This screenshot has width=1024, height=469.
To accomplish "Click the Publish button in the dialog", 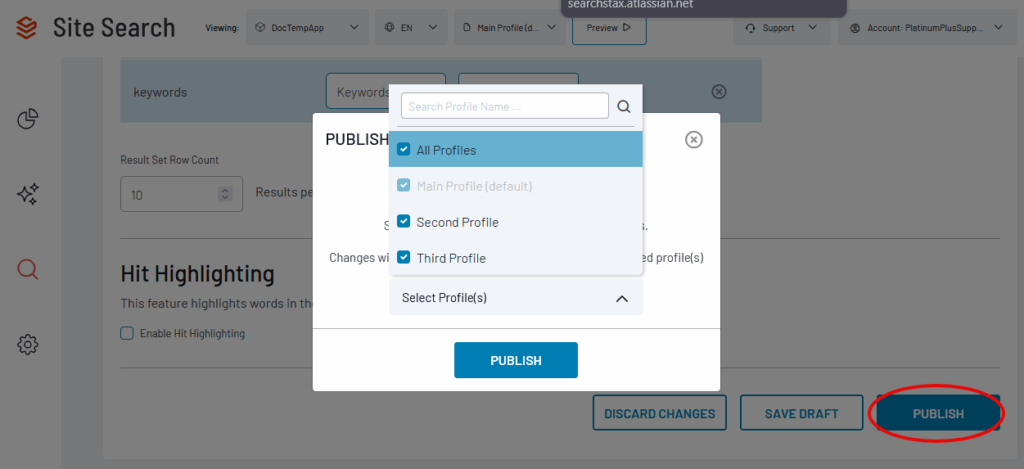I will click(516, 360).
